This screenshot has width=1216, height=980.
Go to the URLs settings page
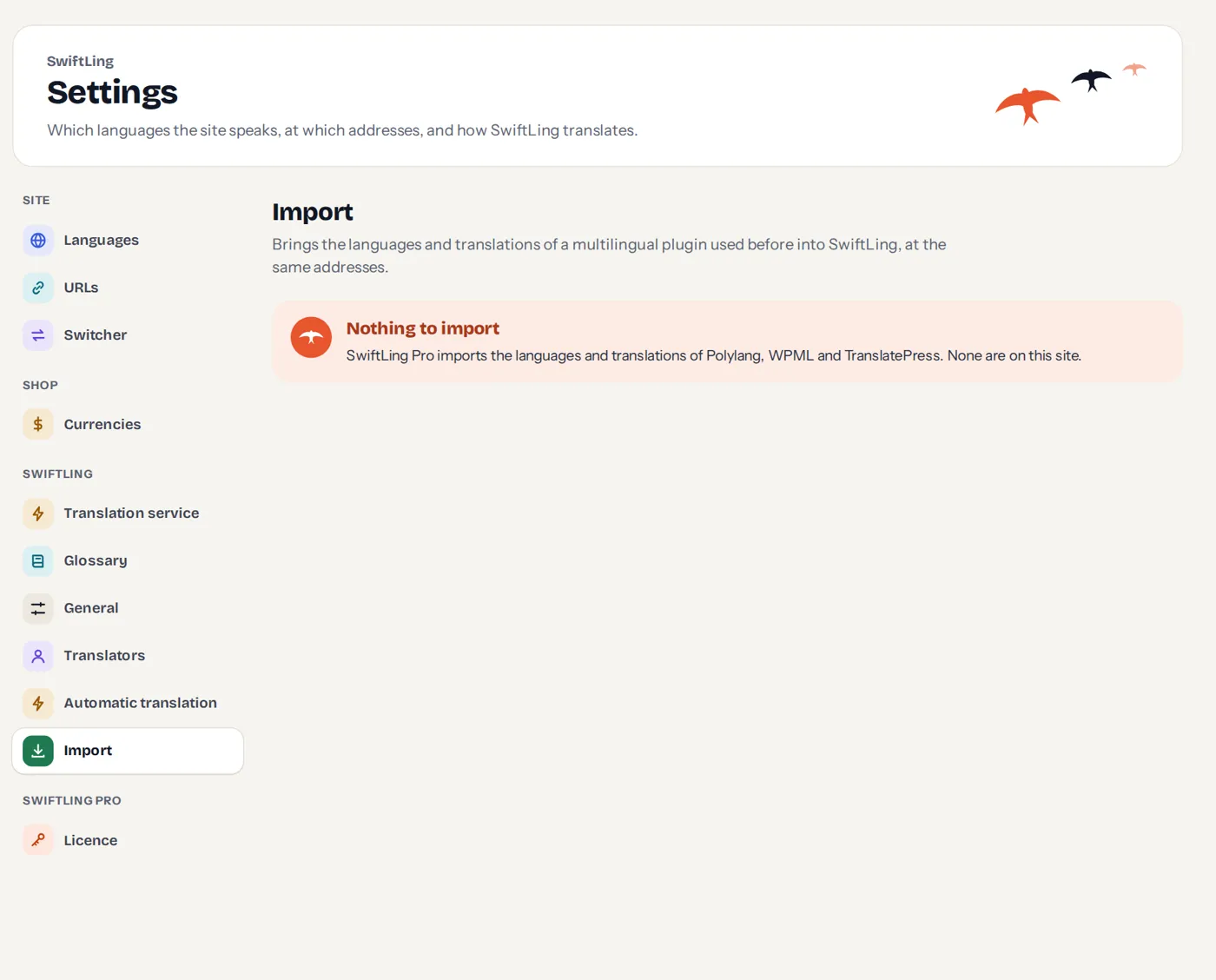(x=128, y=288)
